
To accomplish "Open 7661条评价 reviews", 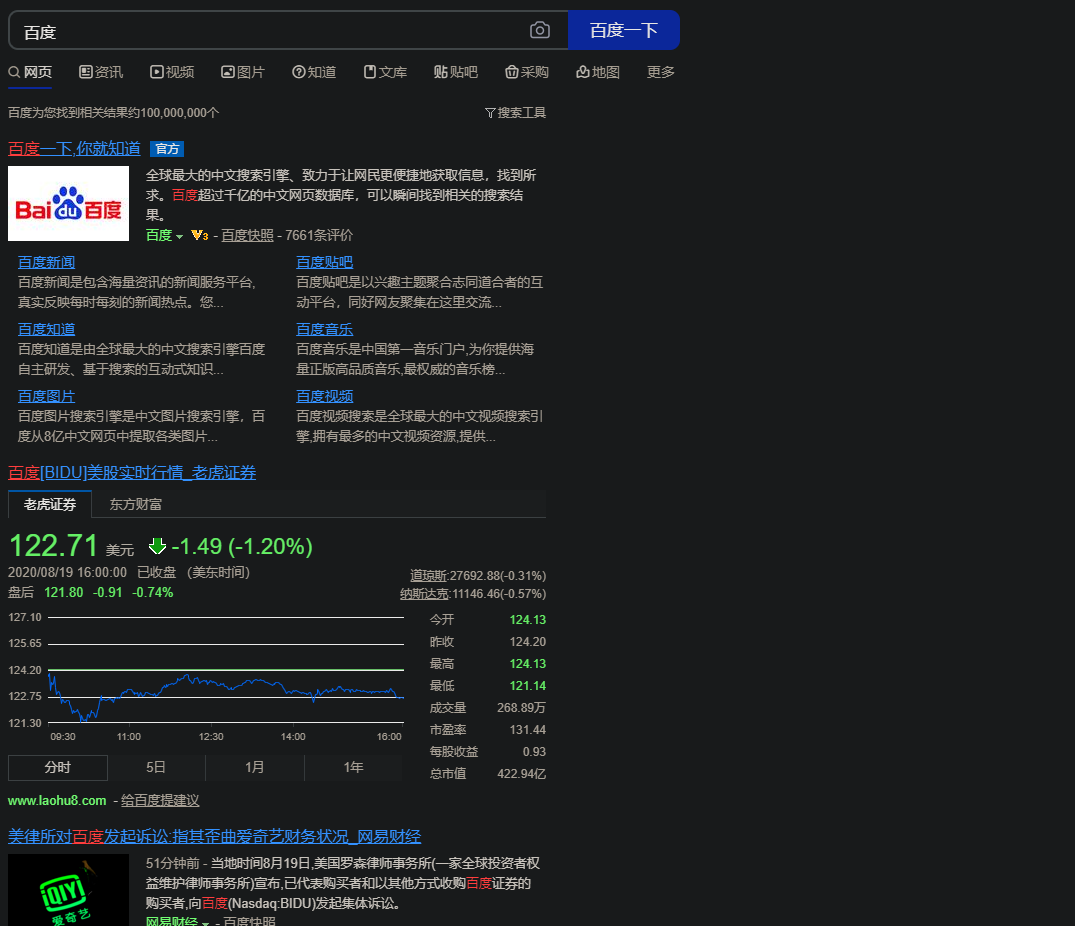I will [319, 235].
